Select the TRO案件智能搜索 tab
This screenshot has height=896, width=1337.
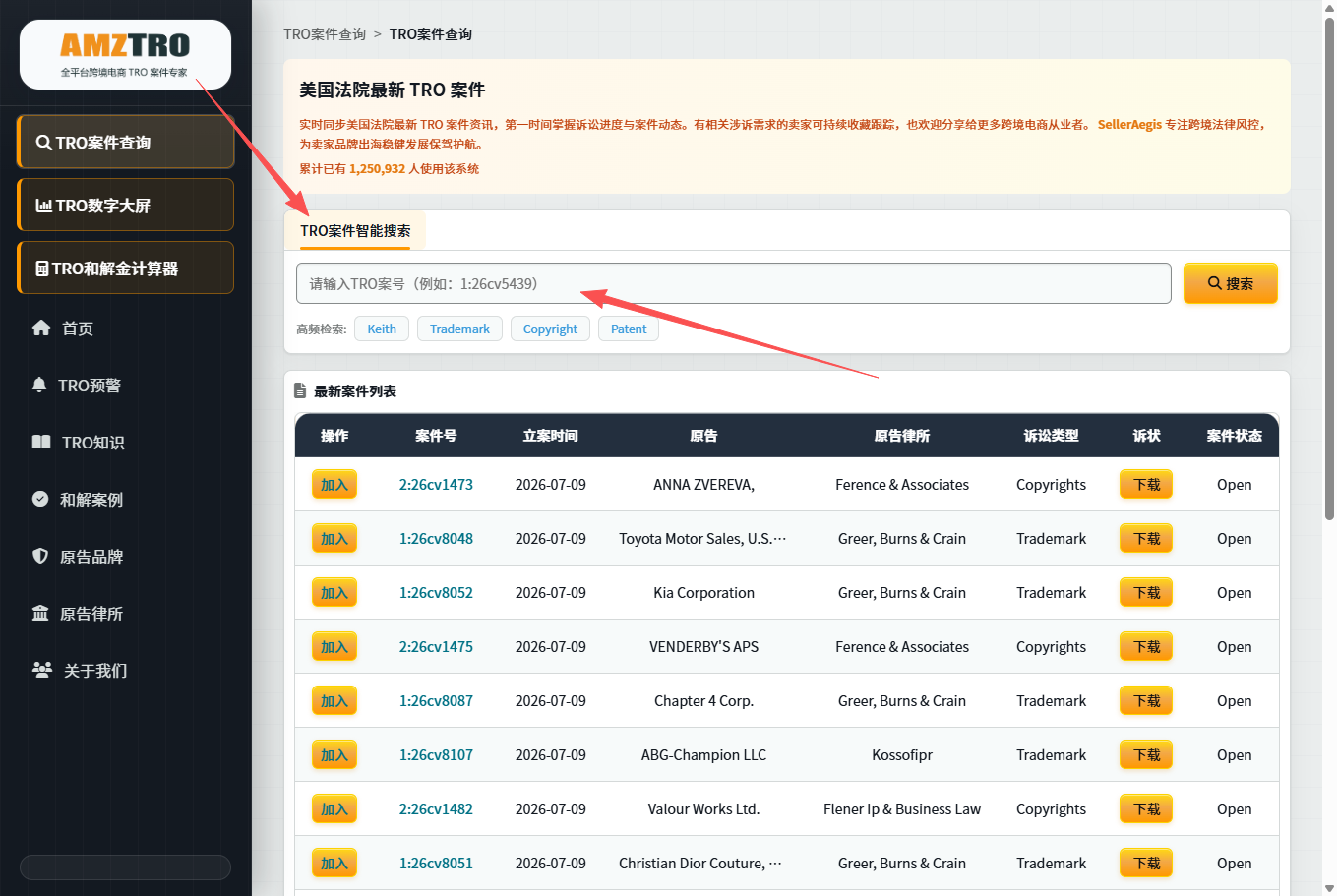pos(355,231)
